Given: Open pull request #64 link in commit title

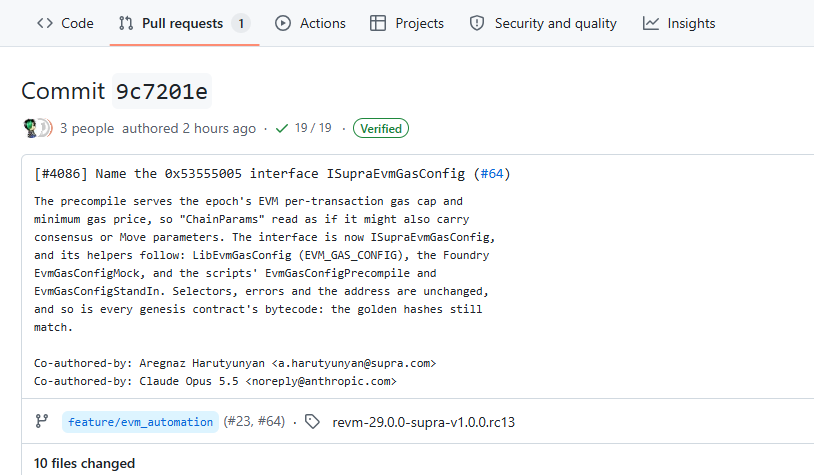Looking at the screenshot, I should pyautogui.click(x=492, y=173).
